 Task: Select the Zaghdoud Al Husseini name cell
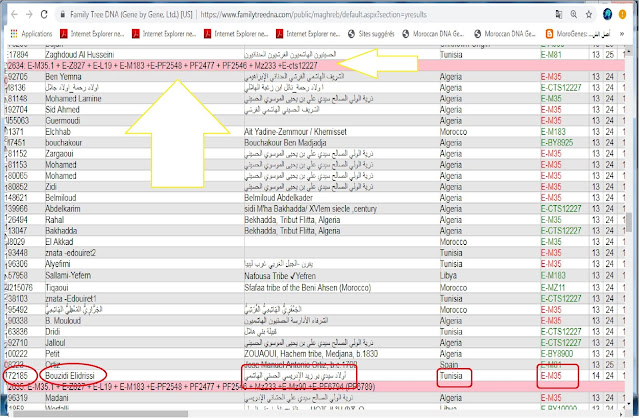(80, 55)
